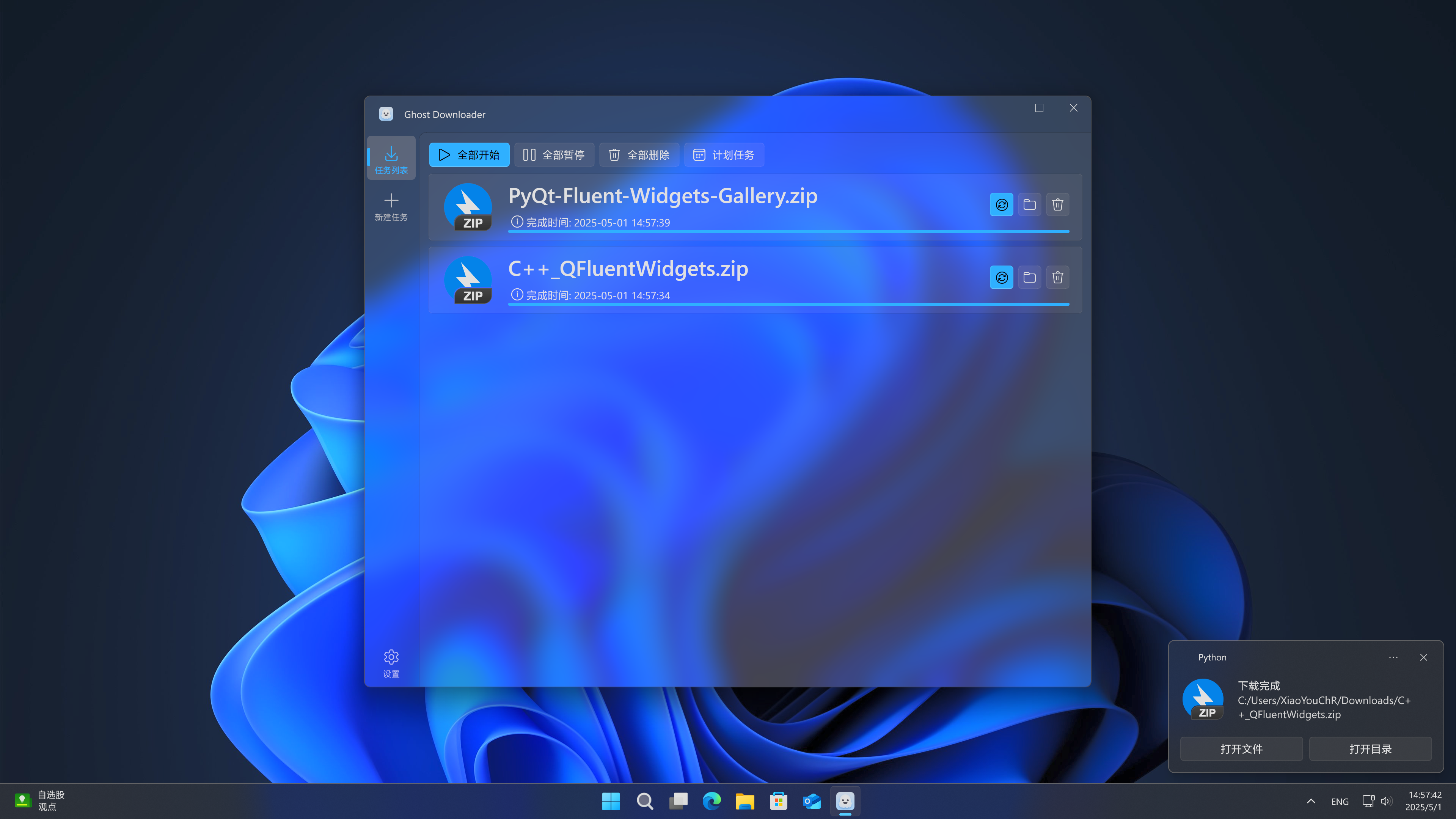Click 打开目录 in the Python notification
The image size is (1456, 819).
coord(1371,748)
